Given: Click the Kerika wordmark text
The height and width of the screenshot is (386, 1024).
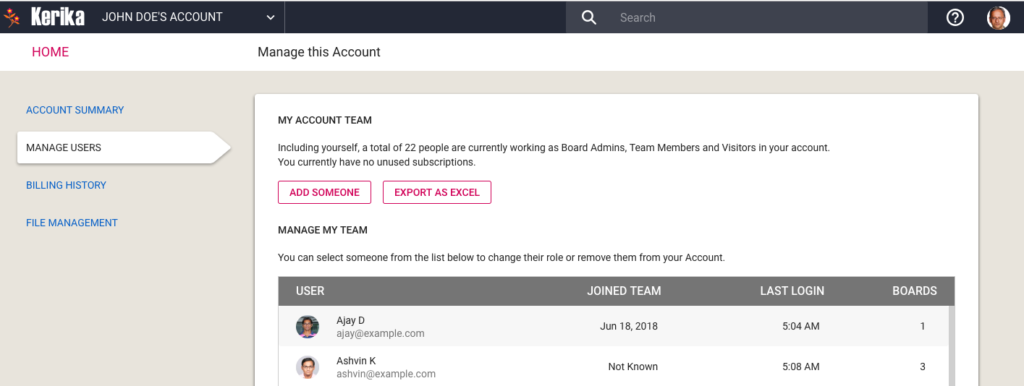Looking at the screenshot, I should click(x=57, y=18).
